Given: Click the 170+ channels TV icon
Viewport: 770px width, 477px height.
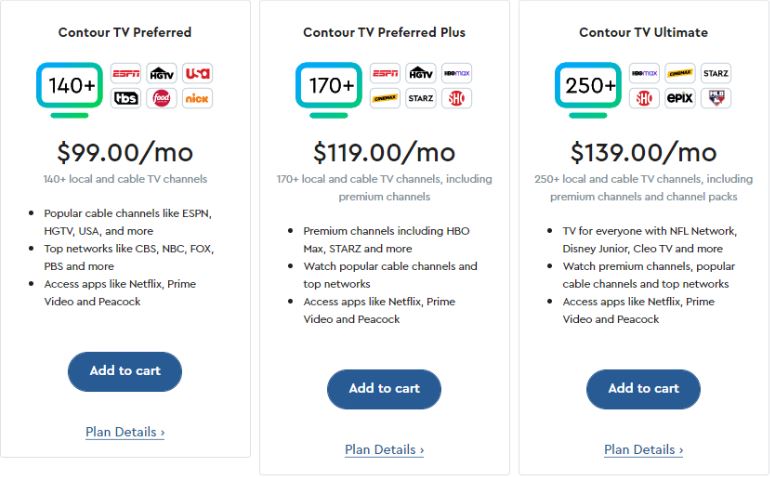Looking at the screenshot, I should tap(328, 86).
